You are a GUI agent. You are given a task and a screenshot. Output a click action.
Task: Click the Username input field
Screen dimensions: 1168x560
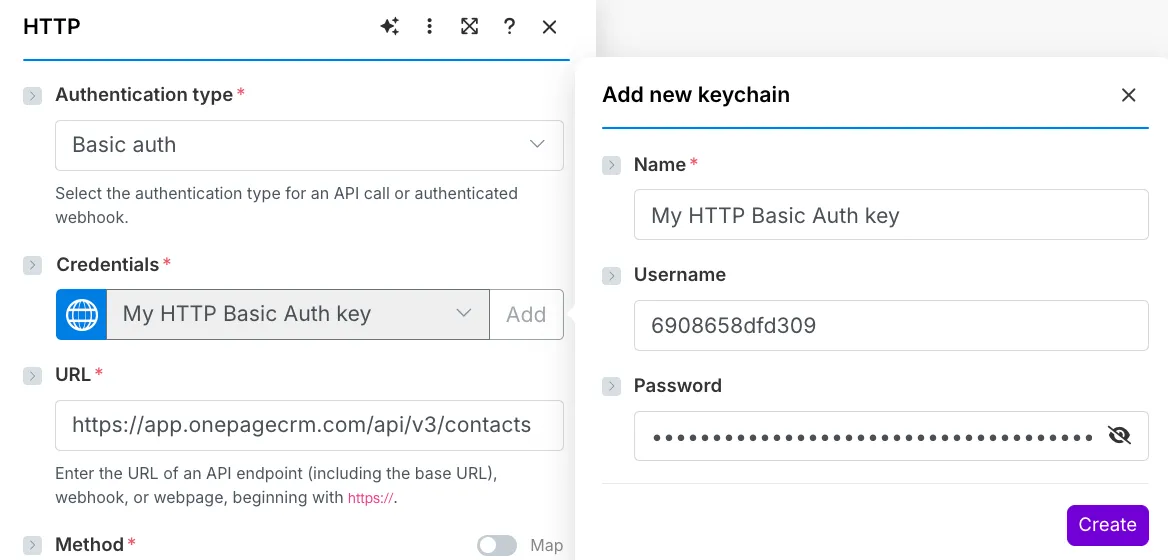point(890,325)
